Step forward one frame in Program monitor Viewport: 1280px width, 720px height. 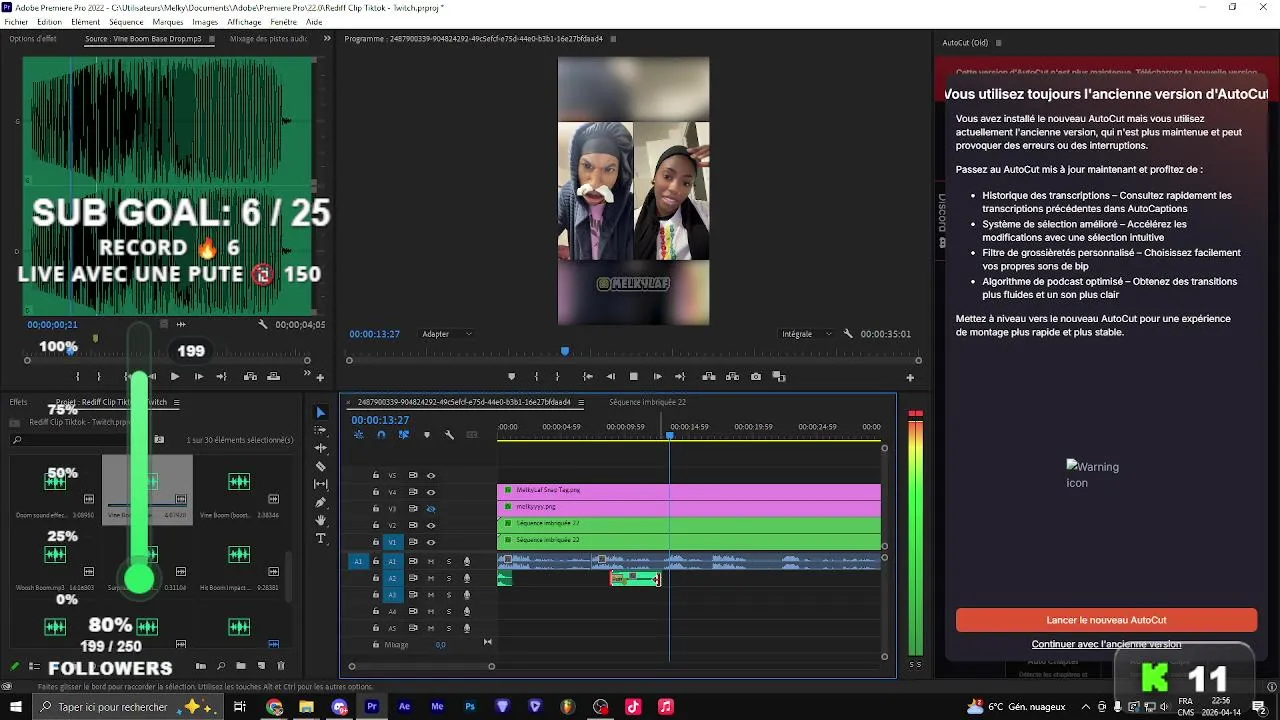tap(657, 377)
